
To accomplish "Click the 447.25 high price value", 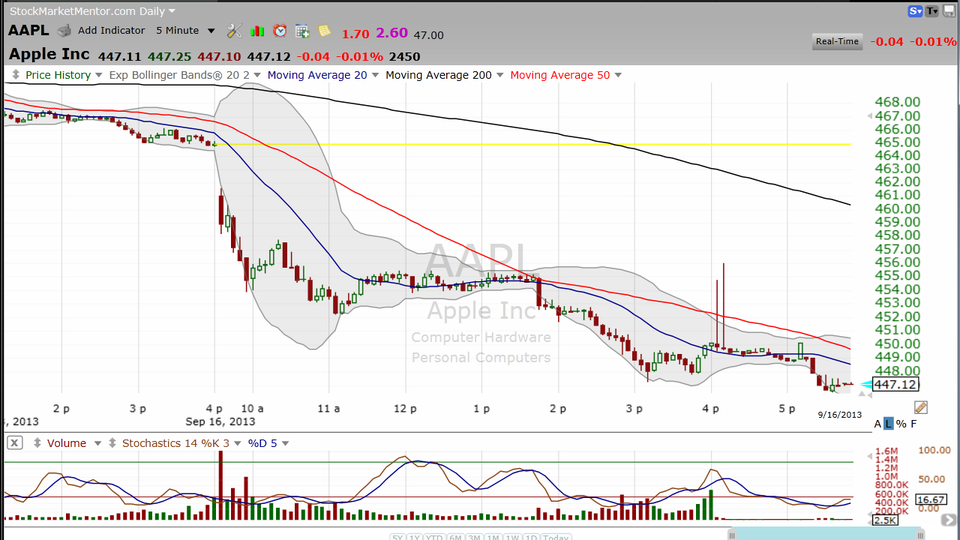I will (170, 56).
